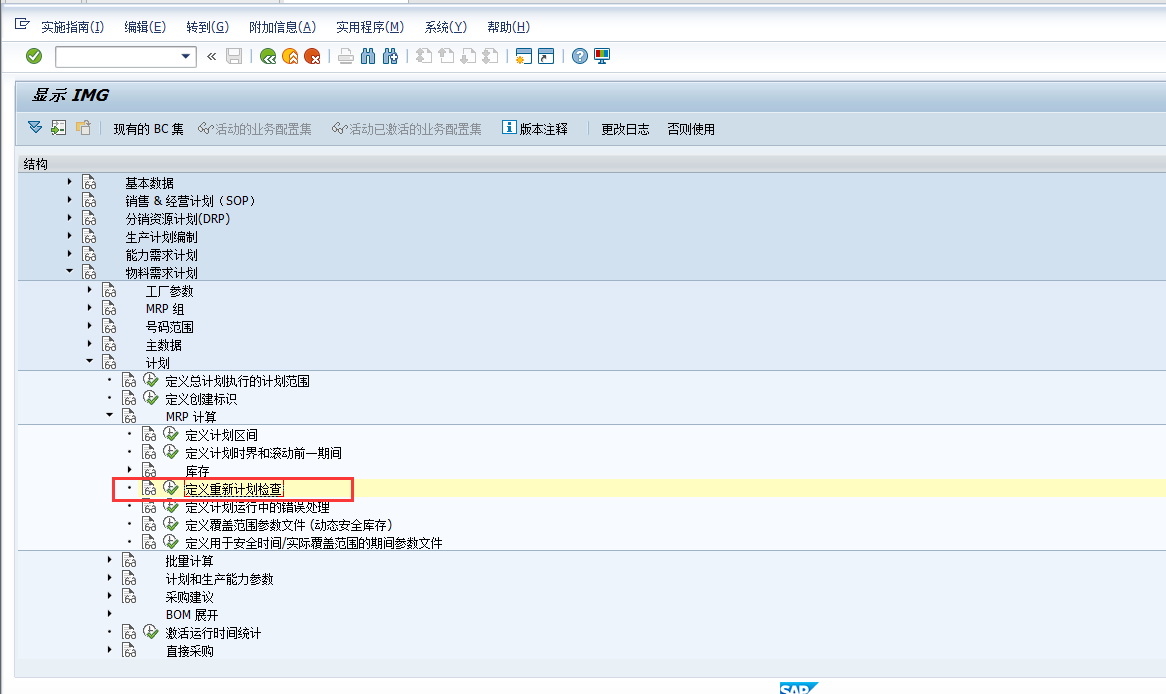Click the green Back arrow icon

268,56
